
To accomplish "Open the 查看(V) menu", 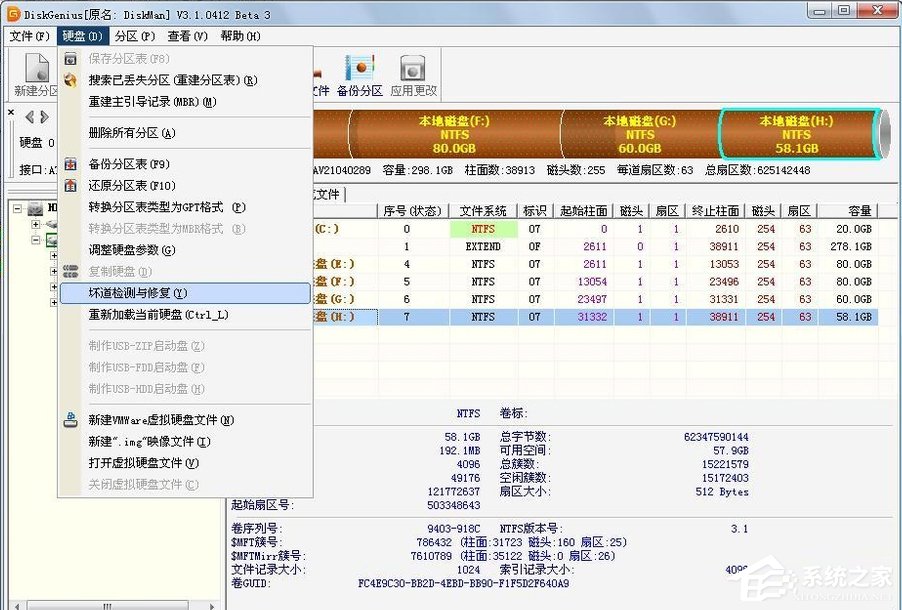I will [187, 35].
